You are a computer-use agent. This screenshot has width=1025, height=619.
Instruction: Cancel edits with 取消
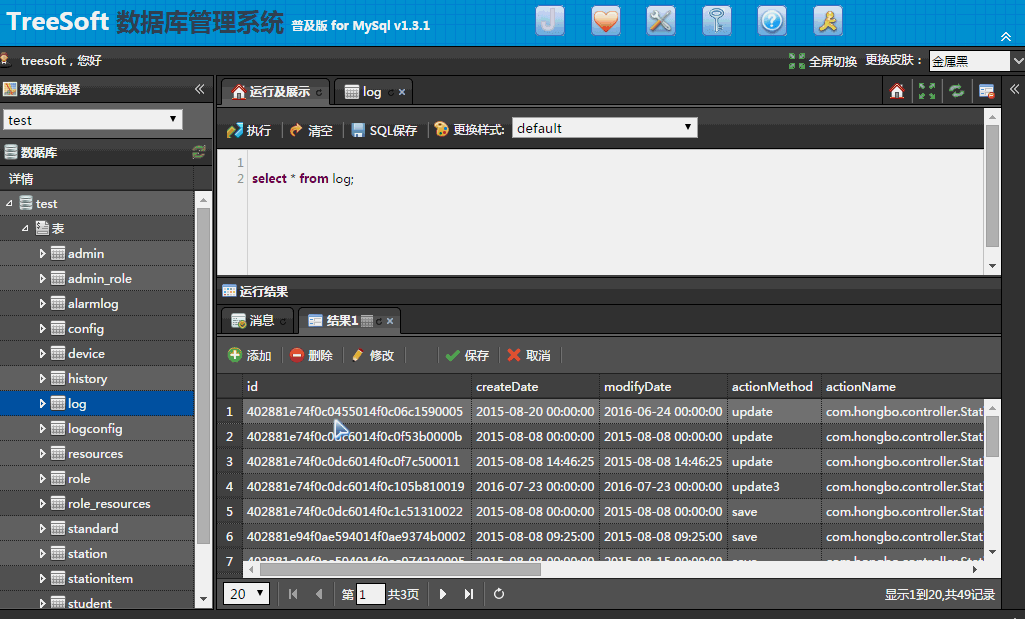coord(529,355)
